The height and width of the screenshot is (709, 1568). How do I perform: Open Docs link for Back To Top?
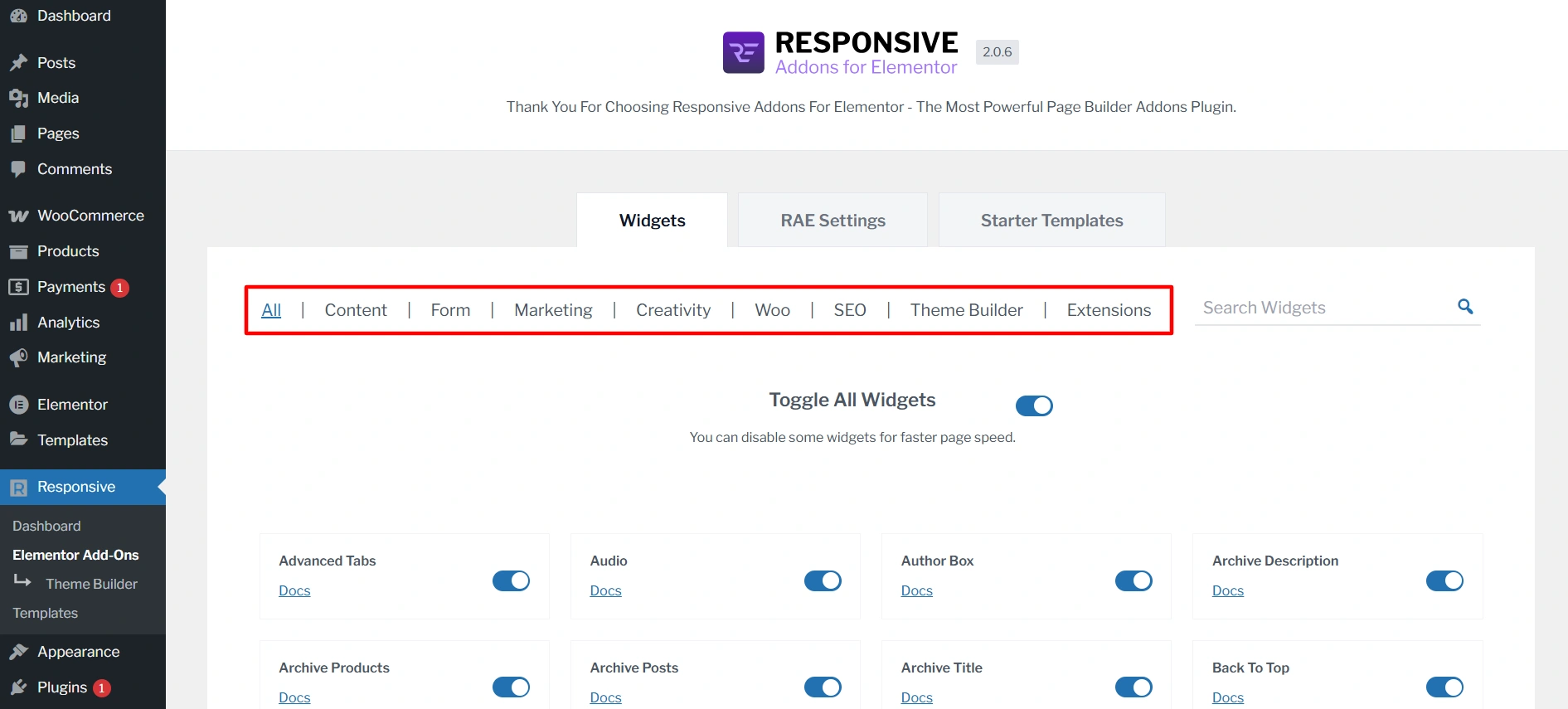1227,697
